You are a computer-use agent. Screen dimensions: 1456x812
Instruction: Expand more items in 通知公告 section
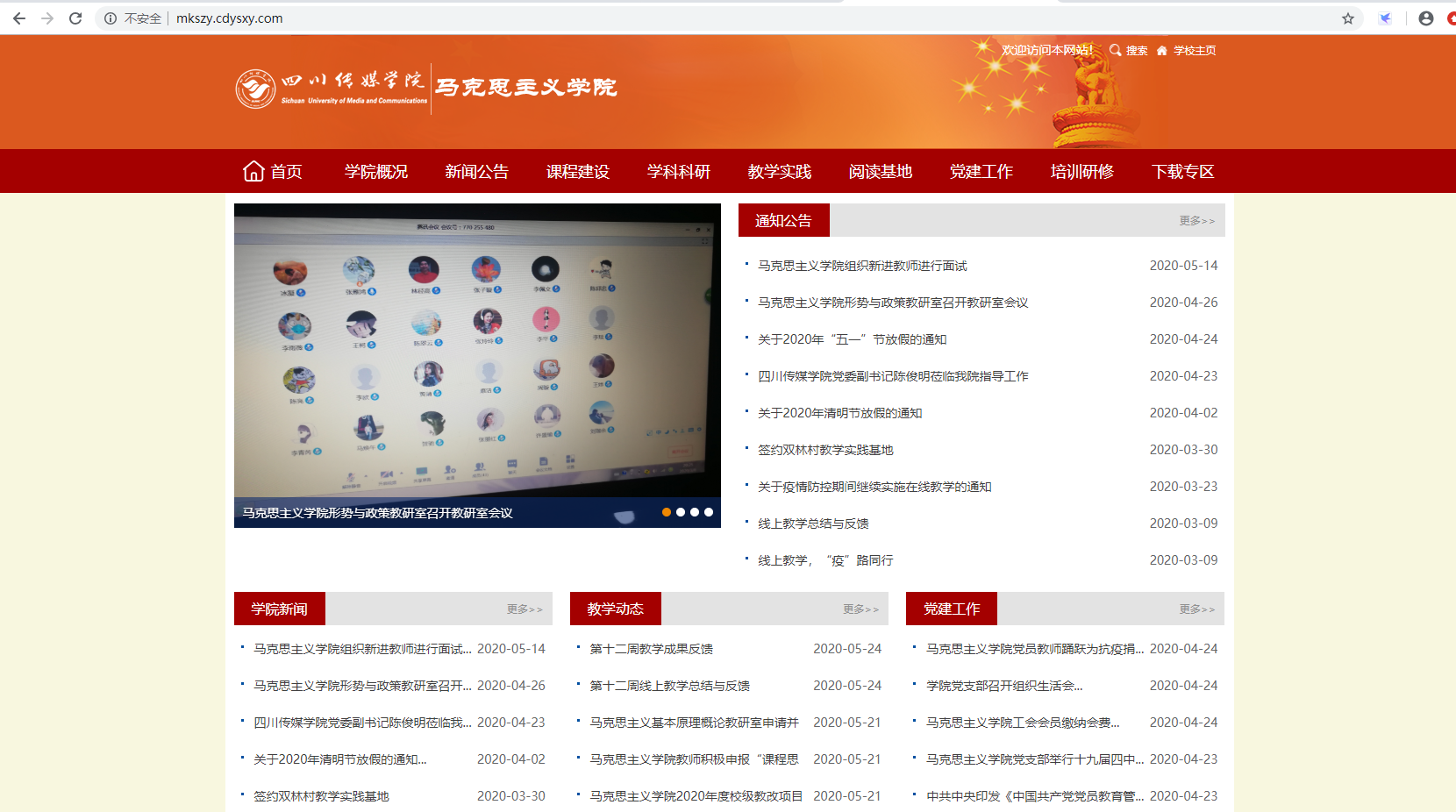point(1196,221)
